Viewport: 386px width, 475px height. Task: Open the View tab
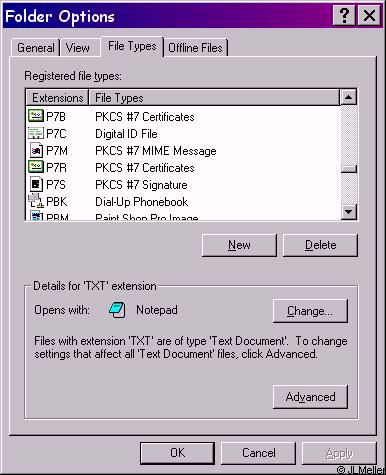pyautogui.click(x=78, y=48)
